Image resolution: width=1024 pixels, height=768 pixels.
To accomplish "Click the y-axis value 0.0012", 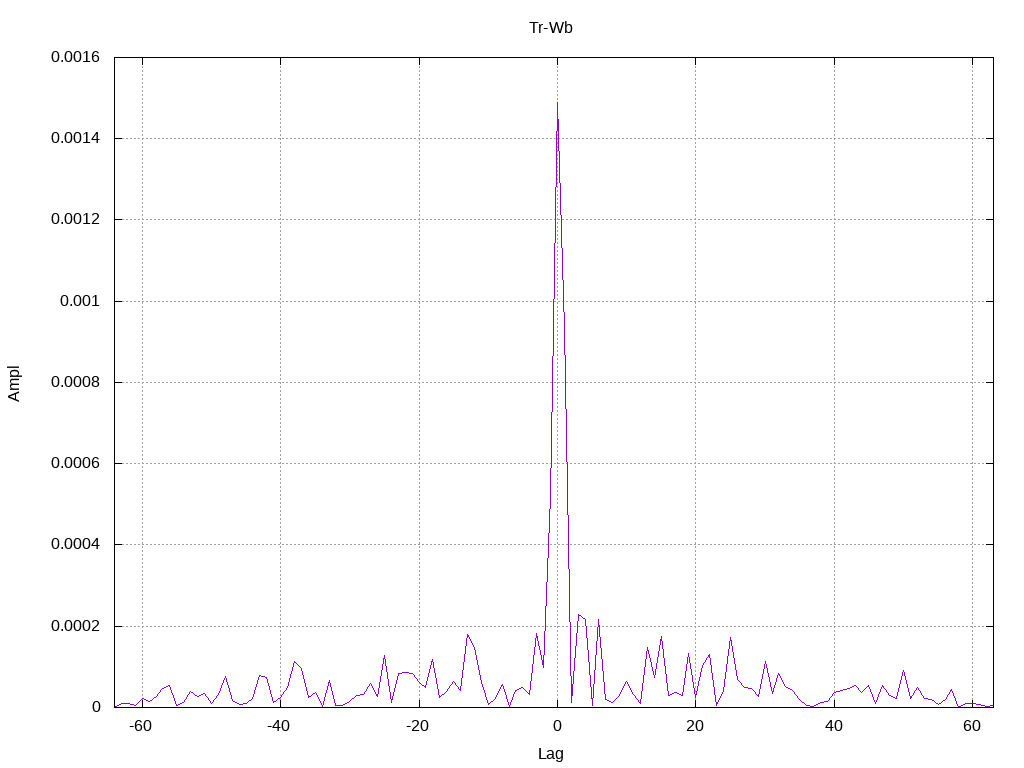I will 76,219.
